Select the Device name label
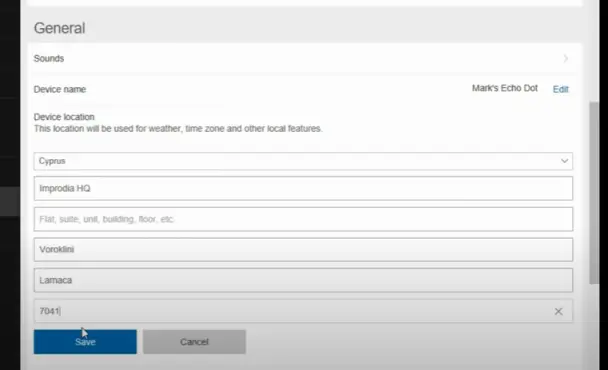The image size is (608, 370). pos(60,89)
